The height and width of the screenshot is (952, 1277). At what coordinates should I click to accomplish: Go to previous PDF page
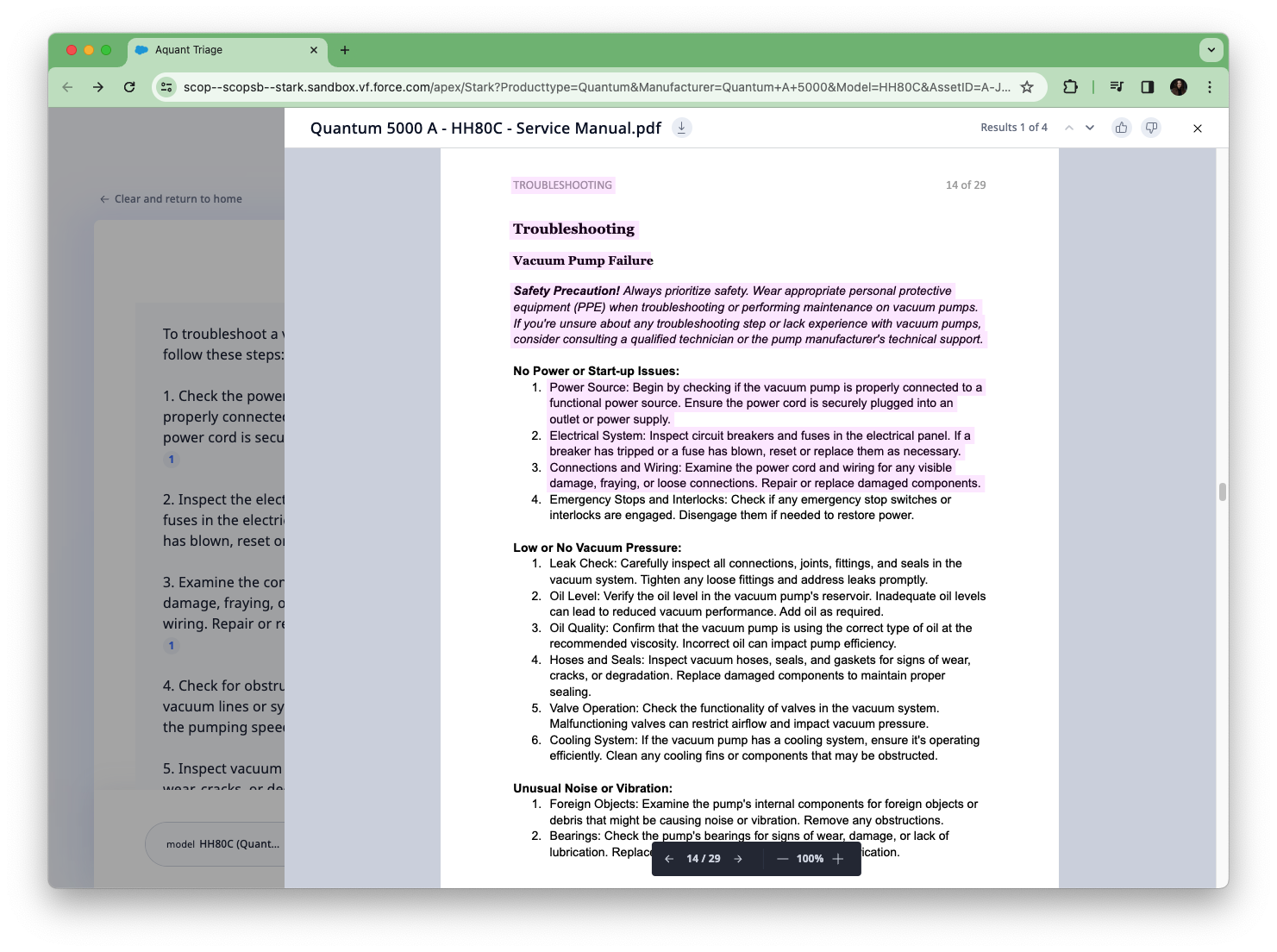coord(669,859)
